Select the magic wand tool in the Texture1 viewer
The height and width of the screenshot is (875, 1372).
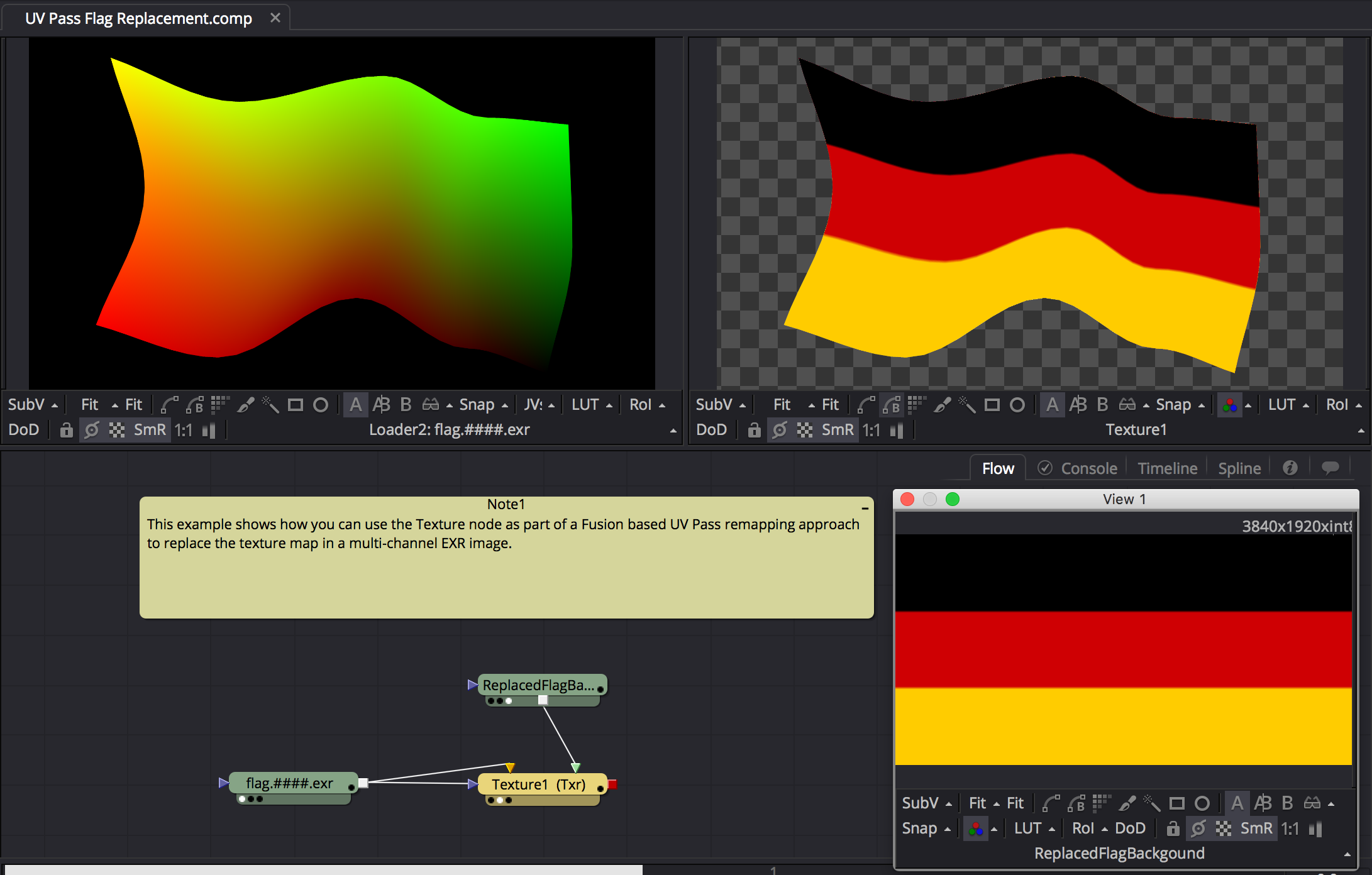point(967,405)
